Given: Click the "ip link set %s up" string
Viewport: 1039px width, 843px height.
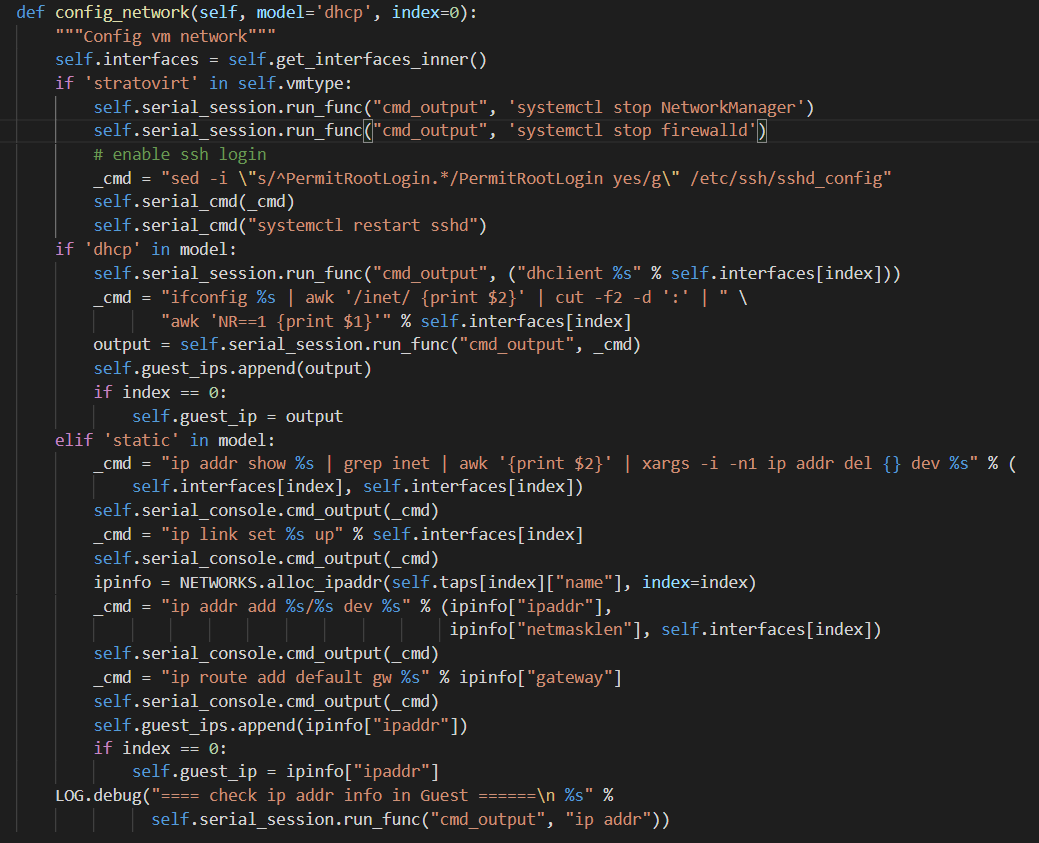Looking at the screenshot, I should [252, 534].
